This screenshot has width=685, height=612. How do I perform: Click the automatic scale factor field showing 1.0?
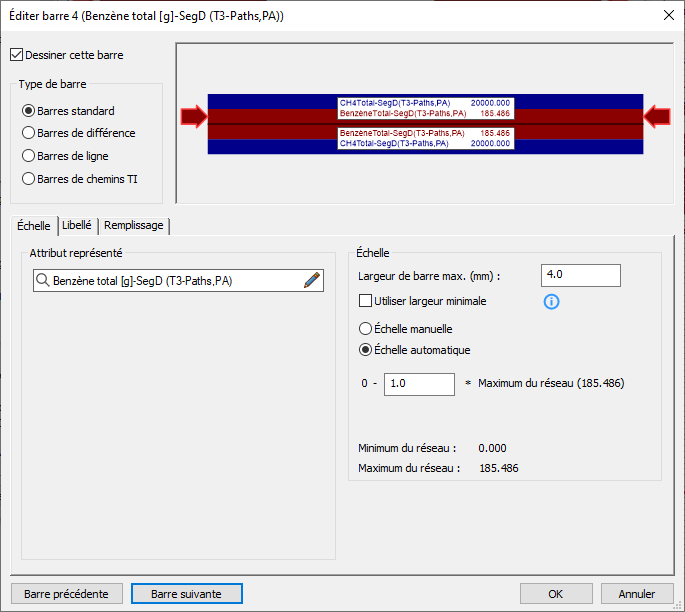[x=418, y=384]
